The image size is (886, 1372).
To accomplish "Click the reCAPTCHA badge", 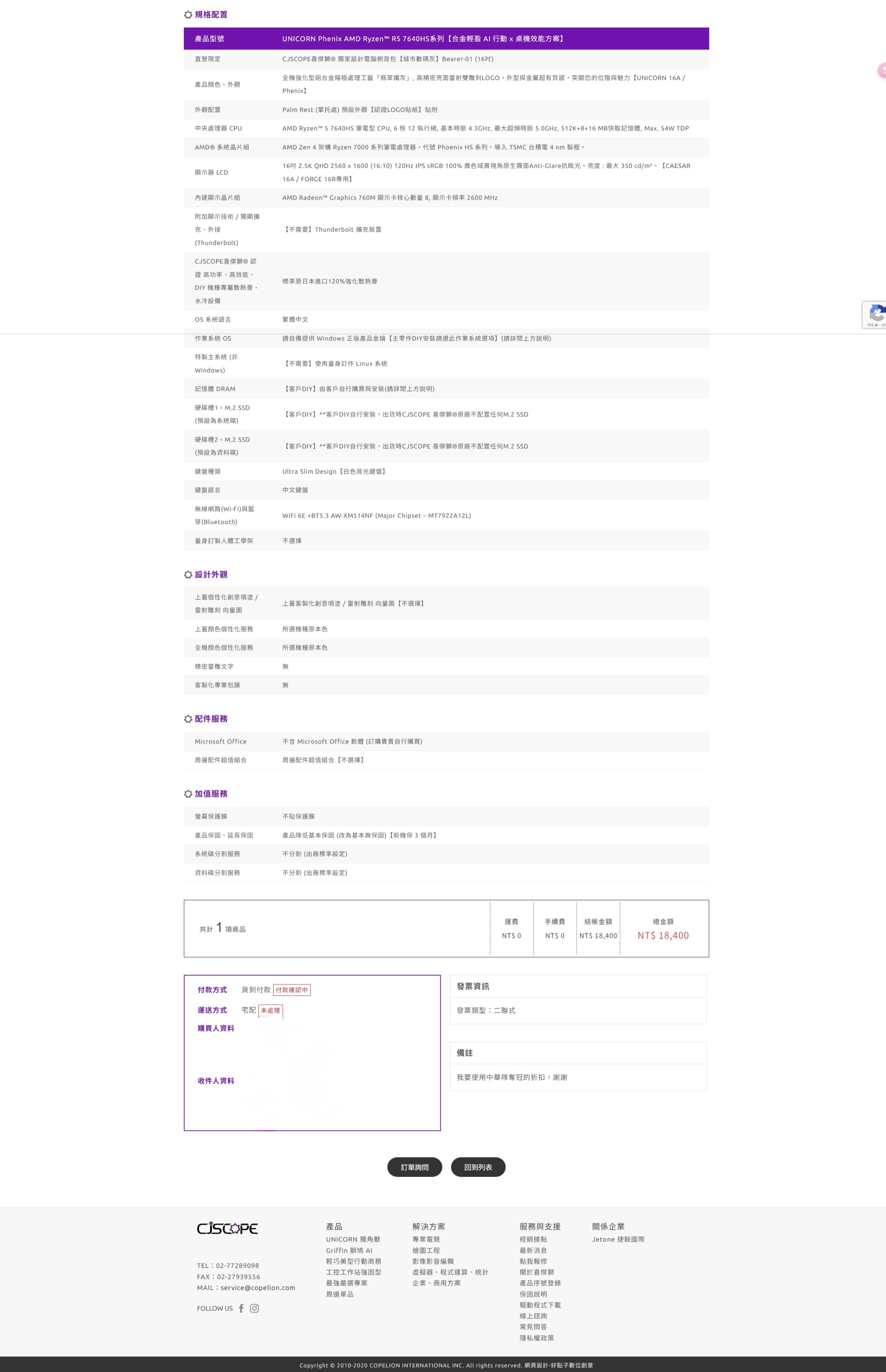I will (875, 315).
